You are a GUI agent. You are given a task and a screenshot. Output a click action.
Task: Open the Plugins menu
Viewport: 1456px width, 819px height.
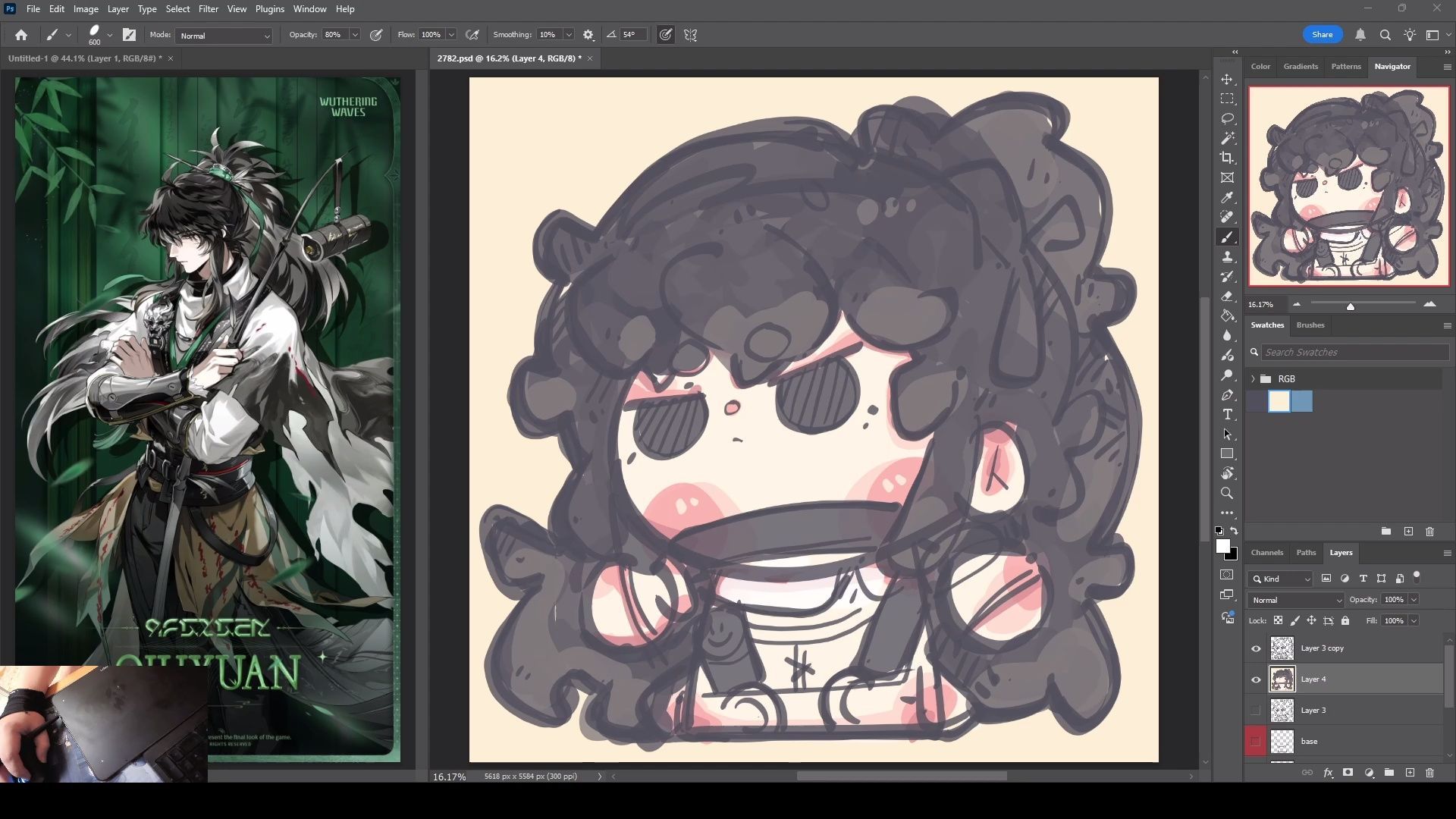(x=269, y=9)
